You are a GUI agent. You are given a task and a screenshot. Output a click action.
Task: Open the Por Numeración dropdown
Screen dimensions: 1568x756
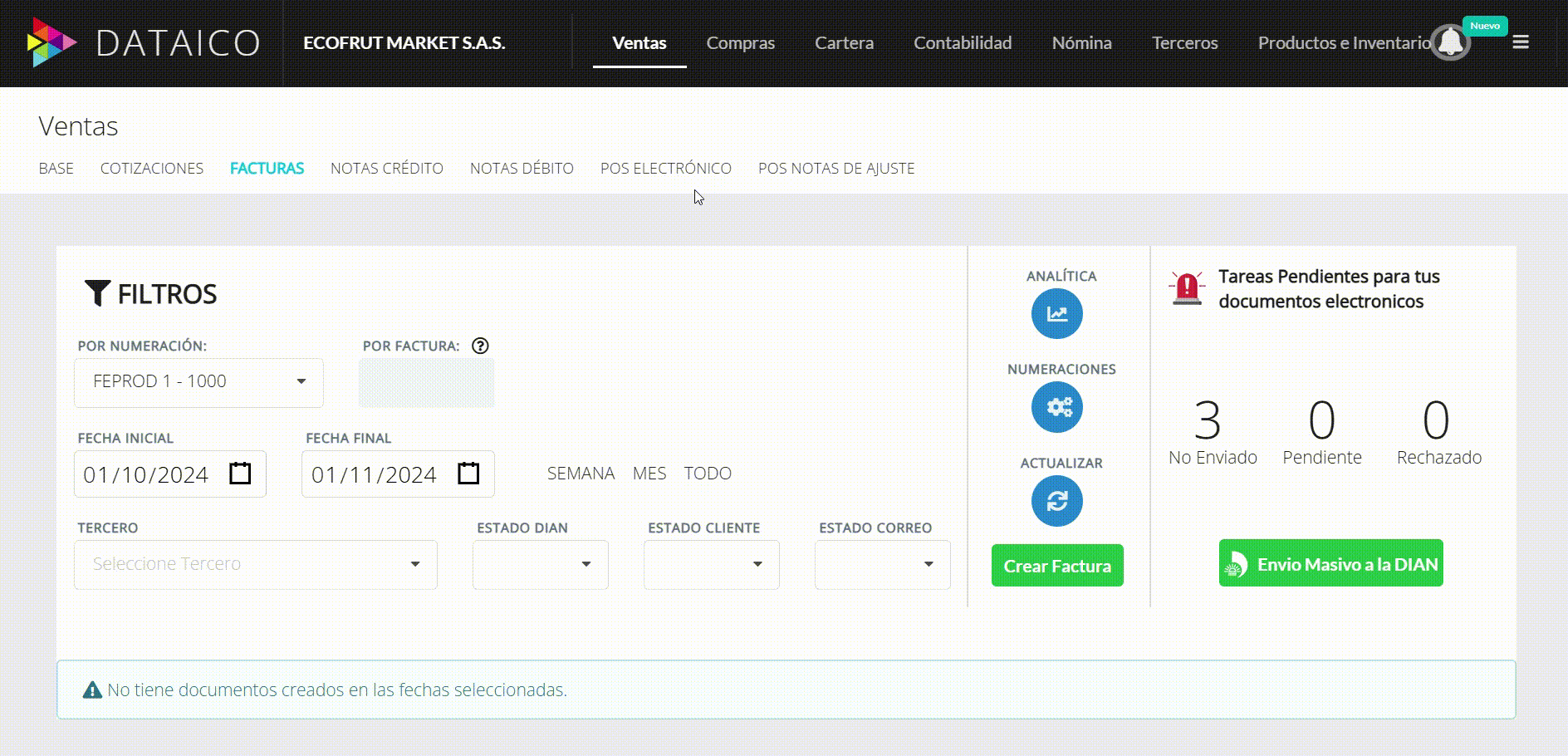(x=198, y=382)
